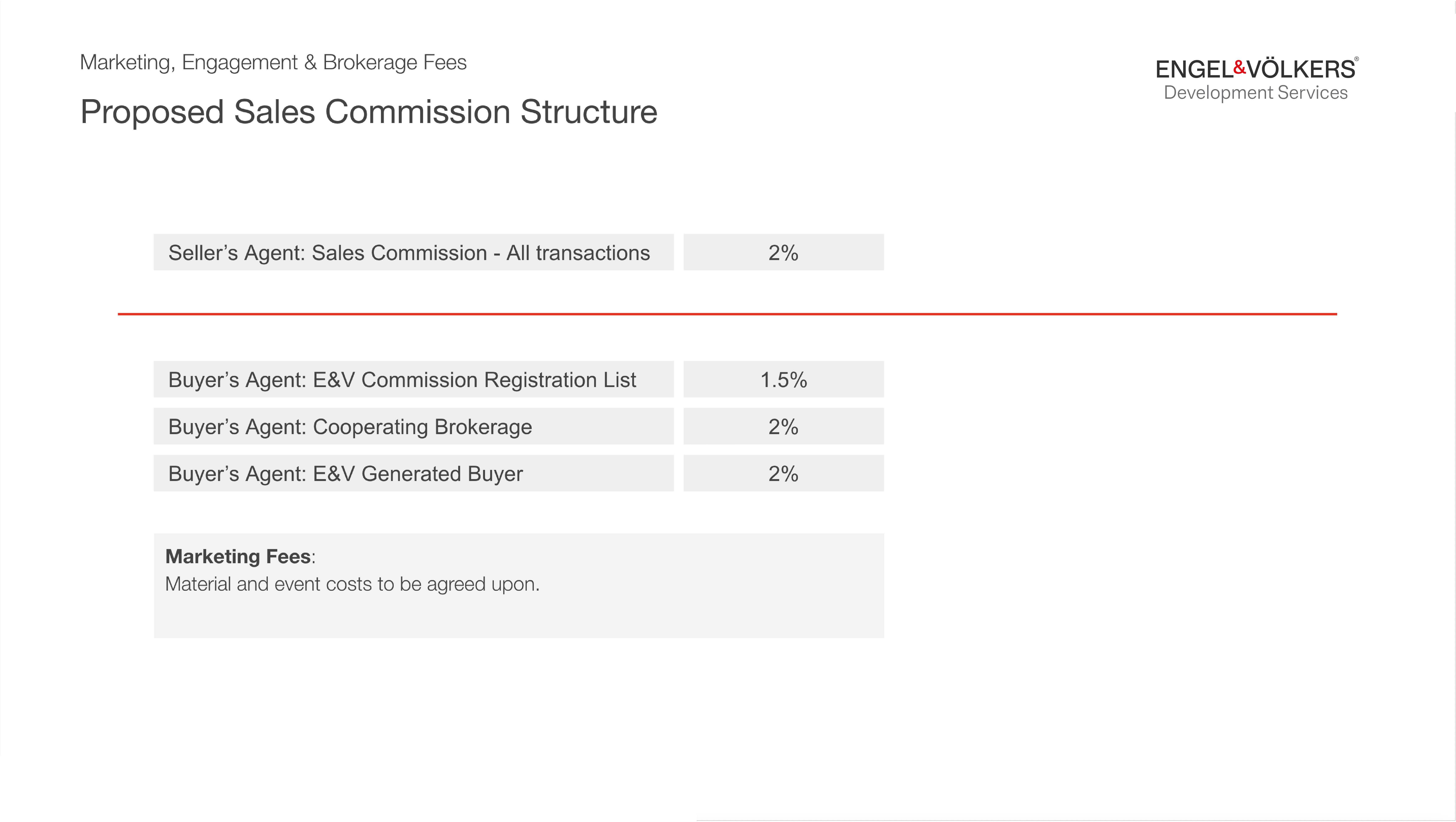Image resolution: width=1456 pixels, height=822 pixels.
Task: Click the Seller's Agent 2% value cell
Action: [783, 253]
